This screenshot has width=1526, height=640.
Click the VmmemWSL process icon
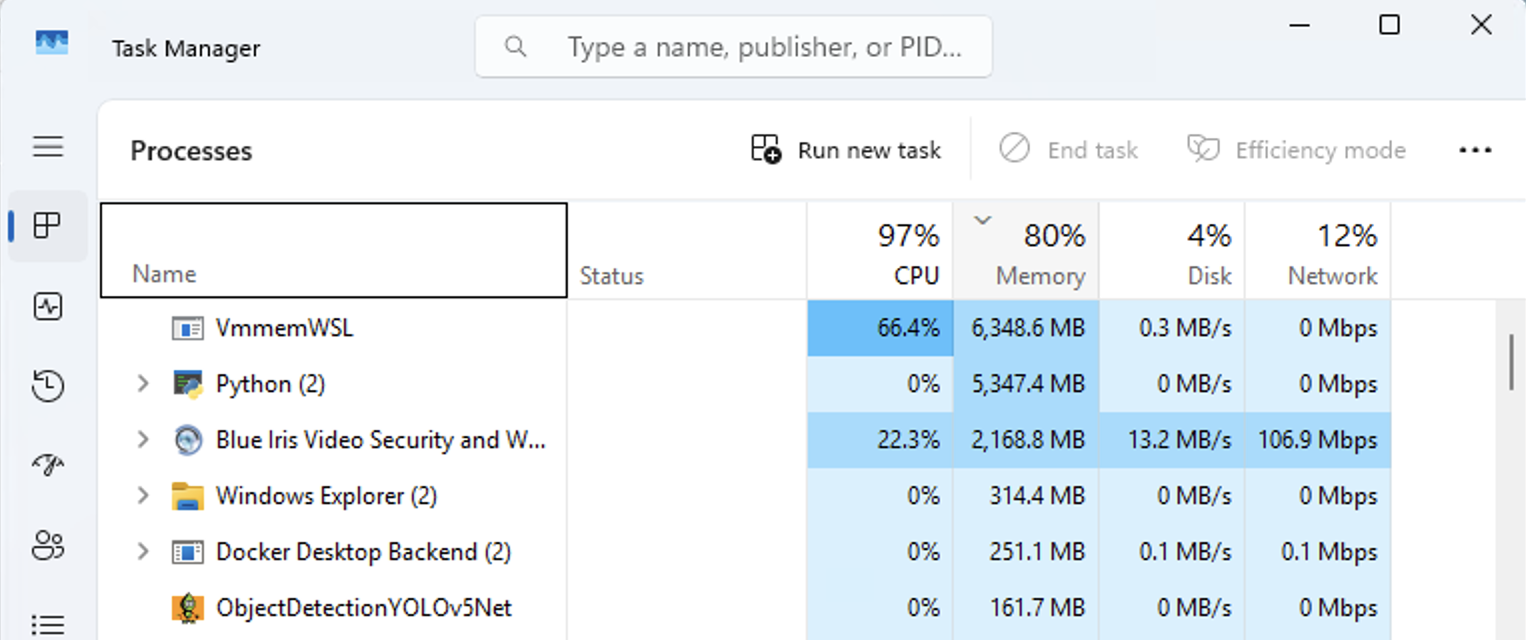click(x=187, y=328)
